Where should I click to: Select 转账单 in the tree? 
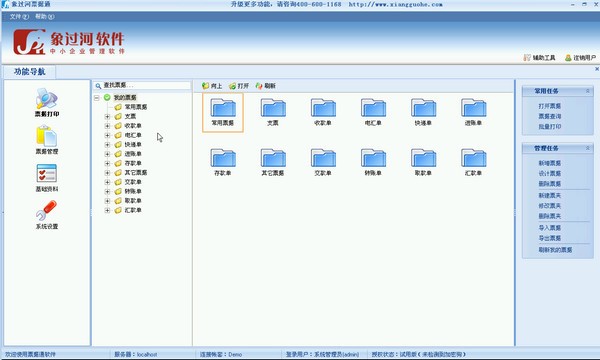133,191
